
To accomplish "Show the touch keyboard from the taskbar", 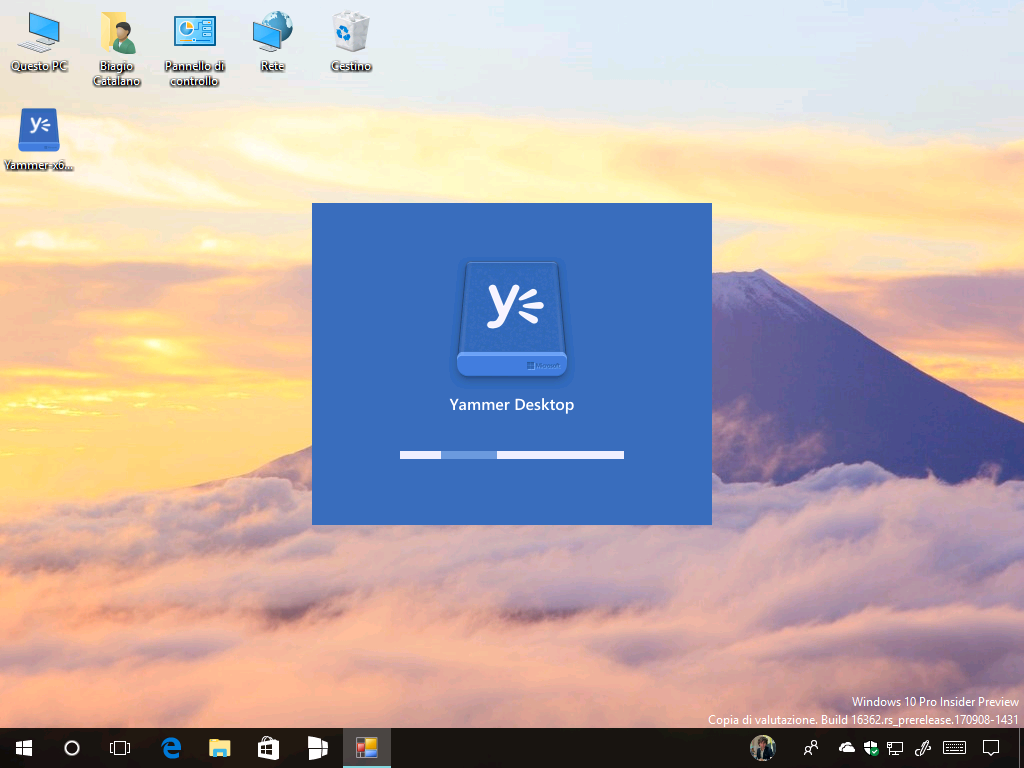I will tap(955, 748).
